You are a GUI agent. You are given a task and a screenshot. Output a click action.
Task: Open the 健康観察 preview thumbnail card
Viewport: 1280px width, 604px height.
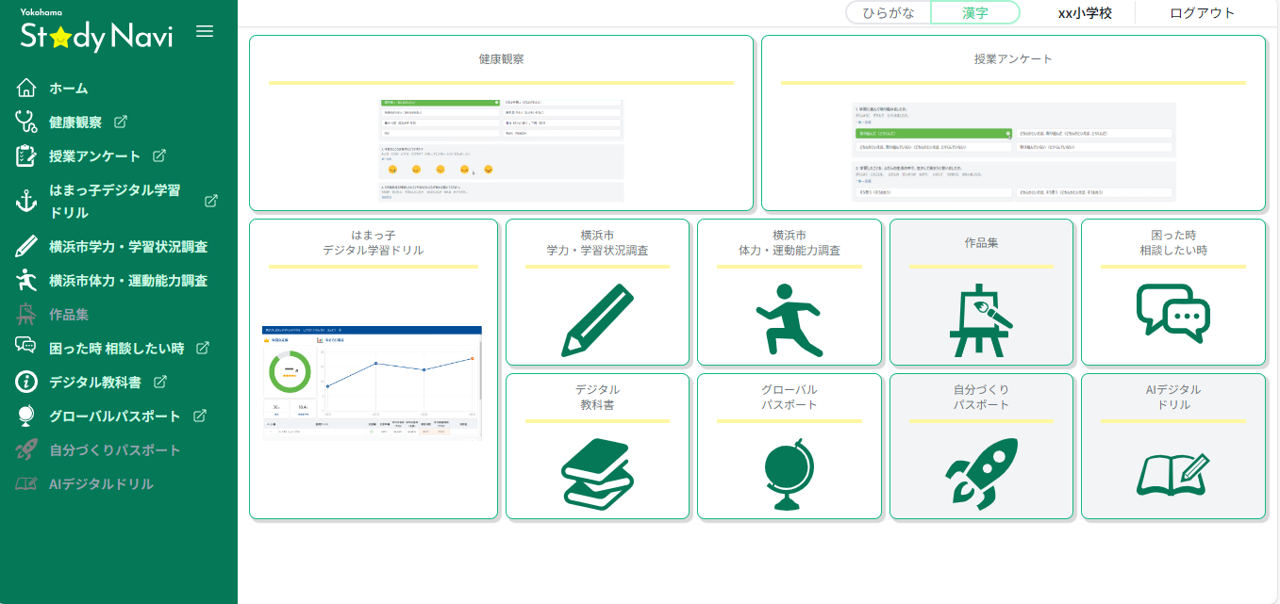click(501, 150)
